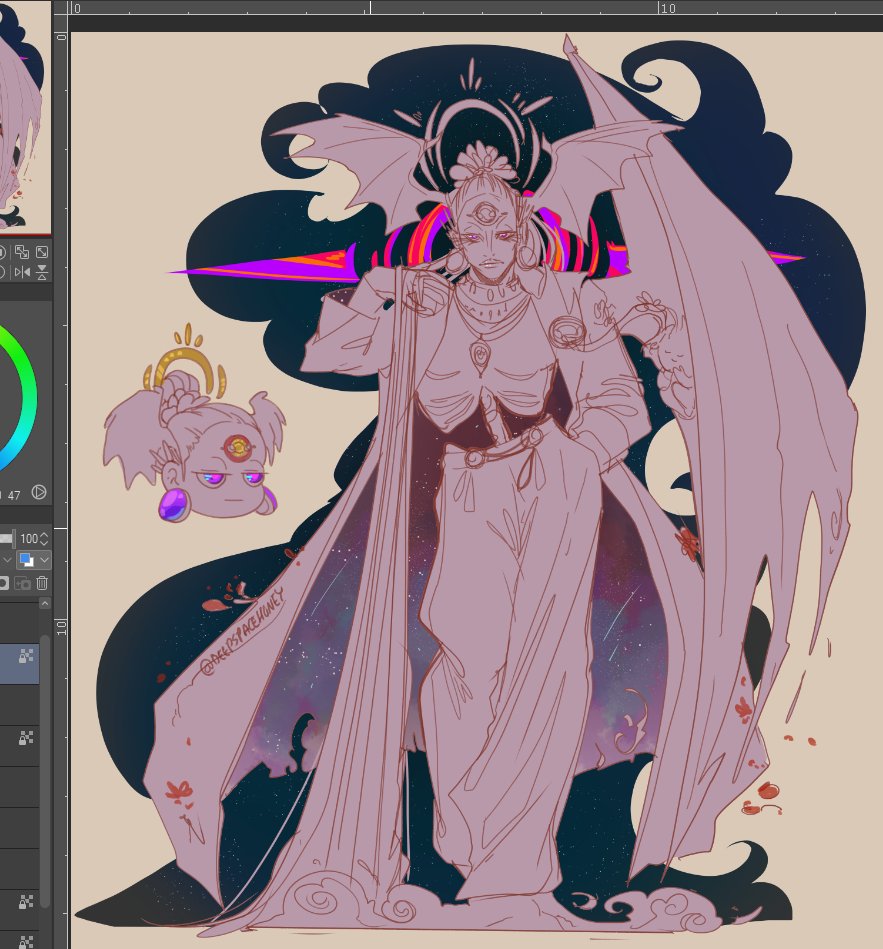Flip the canvas view horizontally
Screen dimensions: 883x949
pos(22,272)
